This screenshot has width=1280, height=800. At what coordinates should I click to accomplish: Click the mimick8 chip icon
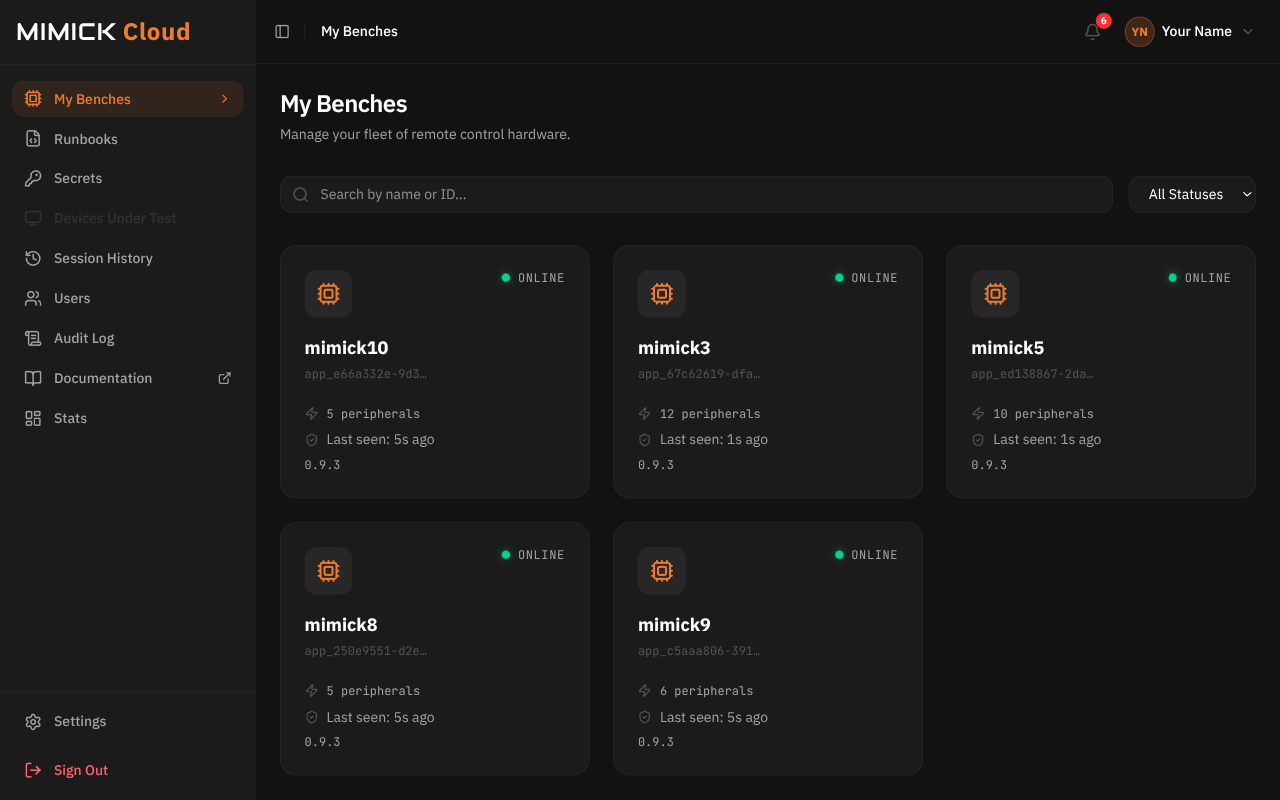[x=328, y=571]
